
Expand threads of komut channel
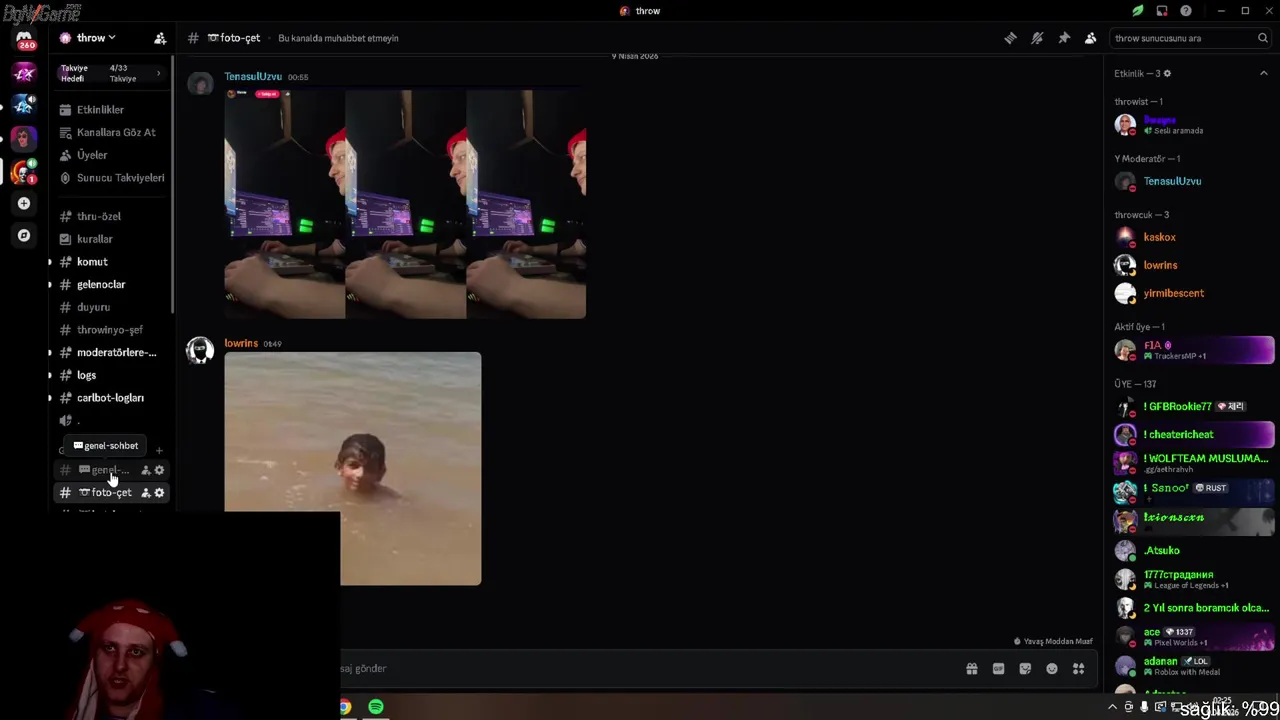[x=50, y=262]
